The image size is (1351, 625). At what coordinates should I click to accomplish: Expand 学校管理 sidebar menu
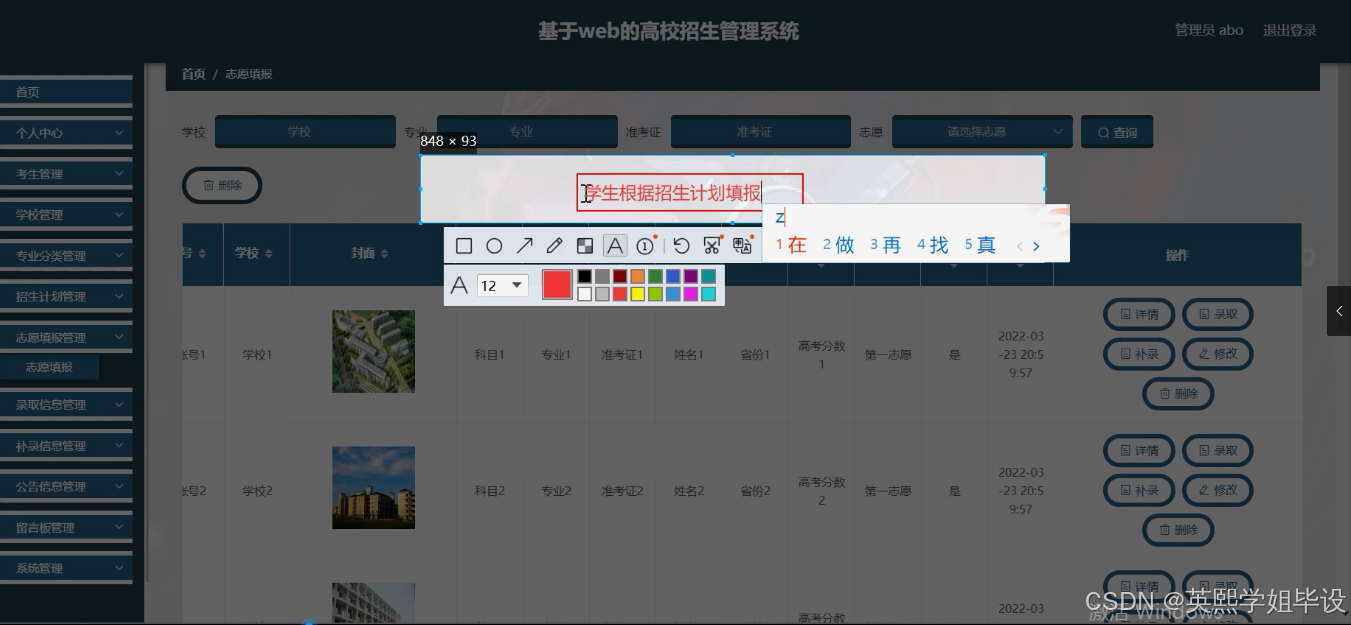pyautogui.click(x=66, y=215)
